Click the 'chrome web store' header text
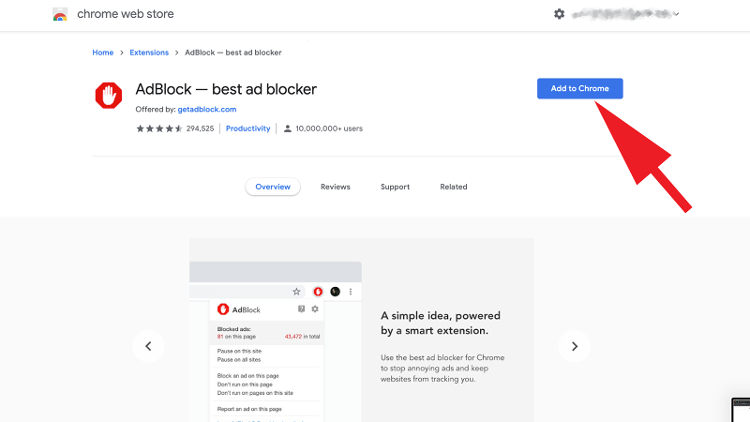The height and width of the screenshot is (422, 750). [x=125, y=14]
